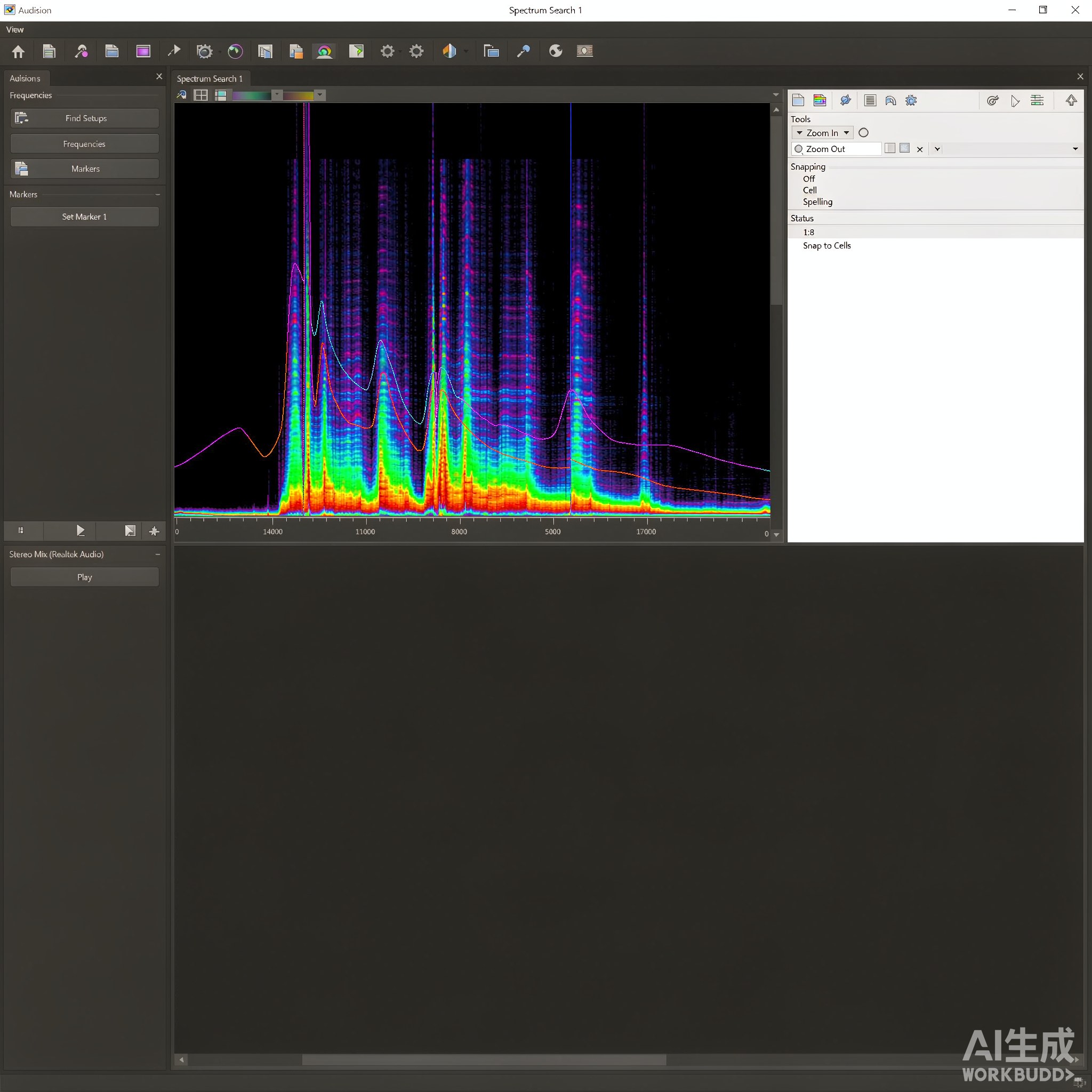Set snapping to Cell

click(x=809, y=190)
